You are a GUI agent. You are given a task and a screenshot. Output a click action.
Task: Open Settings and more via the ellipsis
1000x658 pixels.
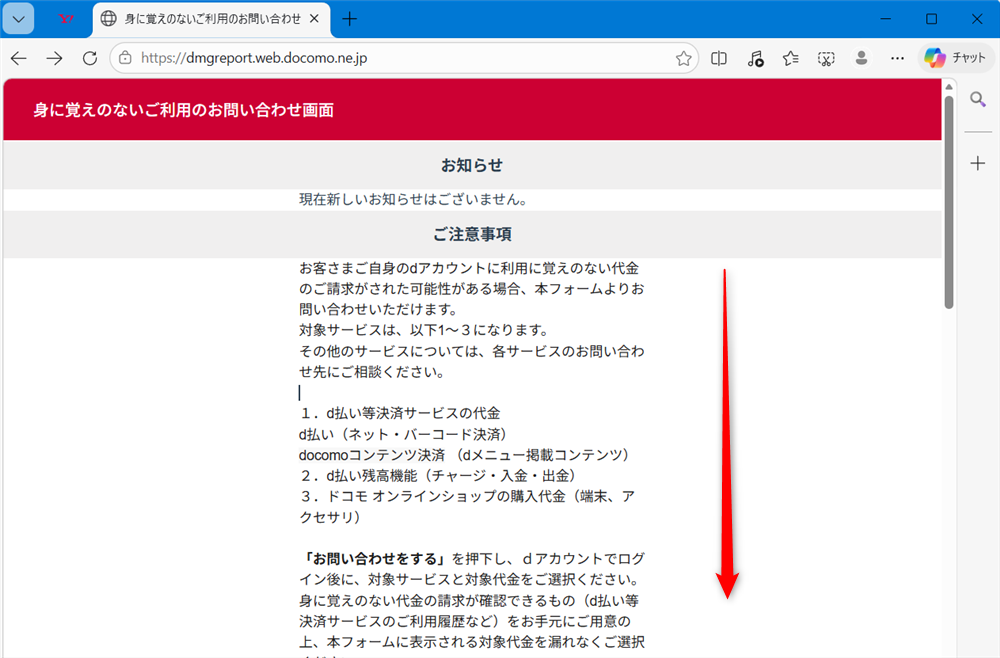[x=897, y=58]
